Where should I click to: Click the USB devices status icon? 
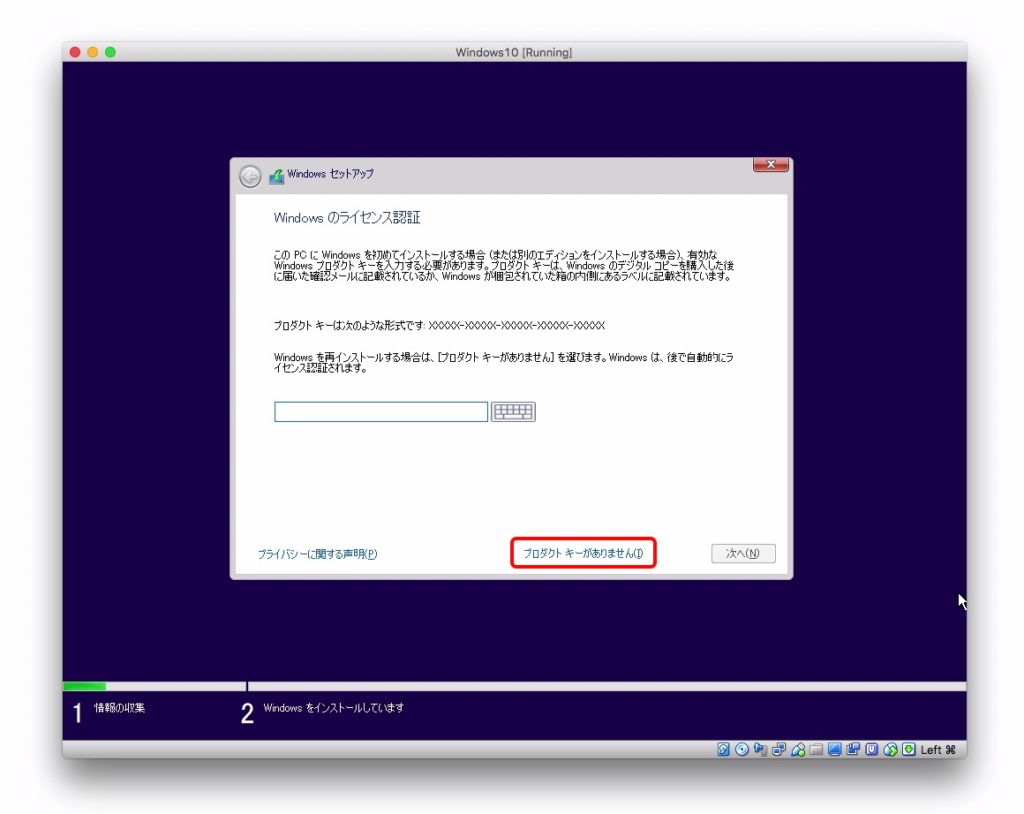(797, 749)
